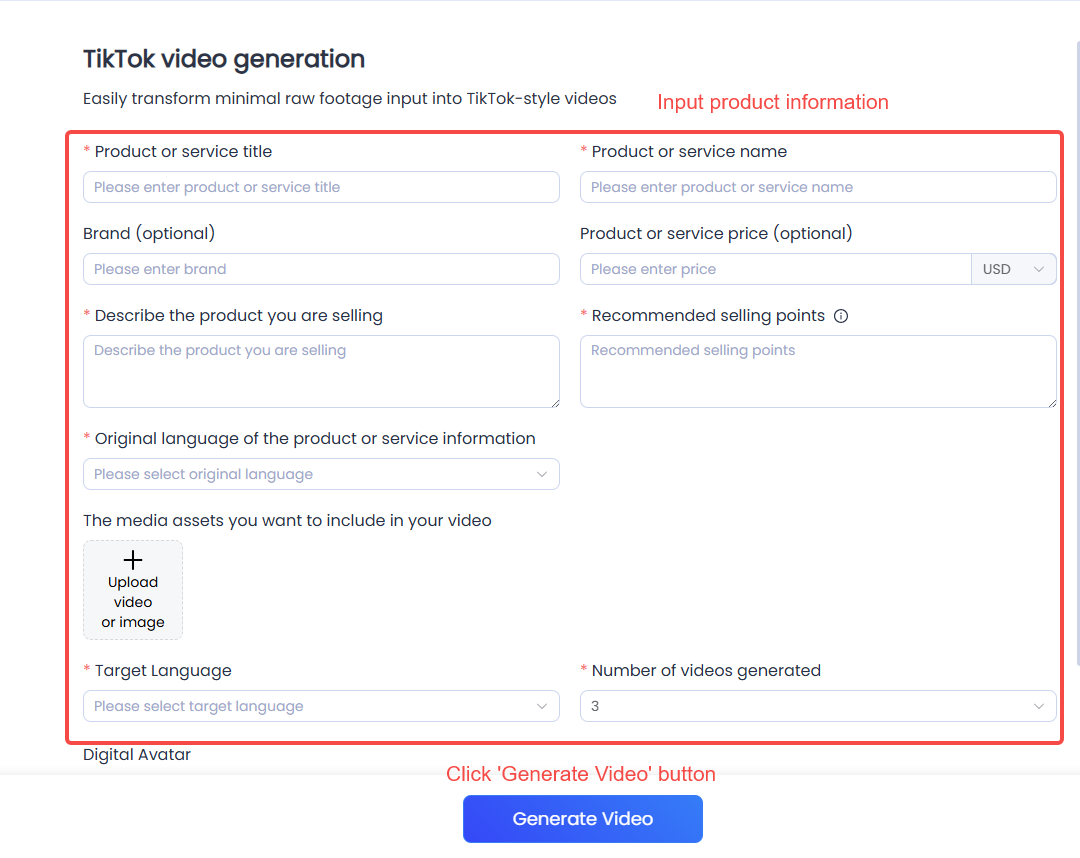Viewport: 1080px width, 858px height.
Task: Click the 'Digital Avatar' section label
Action: pyautogui.click(x=137, y=754)
